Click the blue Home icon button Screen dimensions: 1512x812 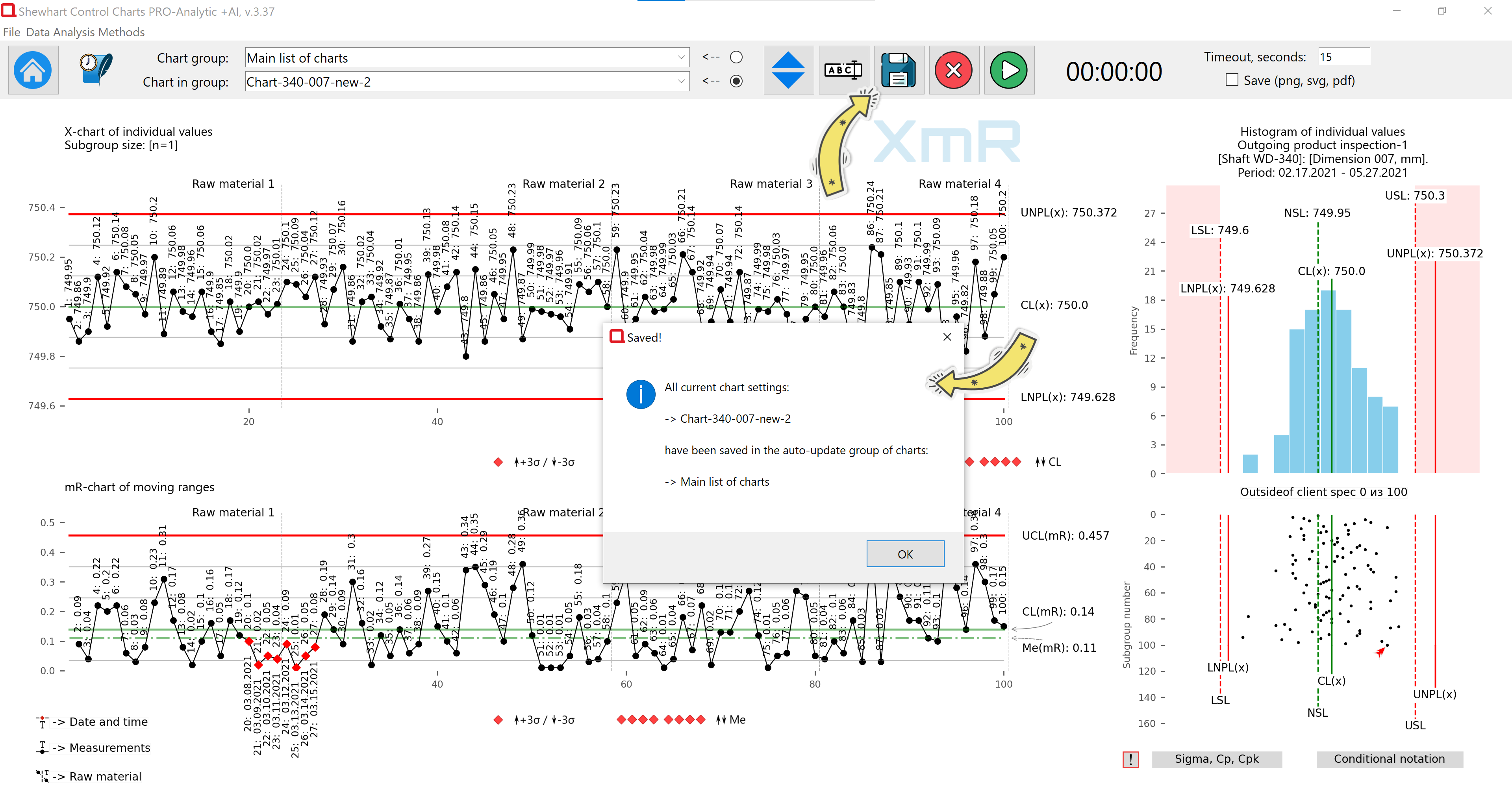[x=33, y=70]
